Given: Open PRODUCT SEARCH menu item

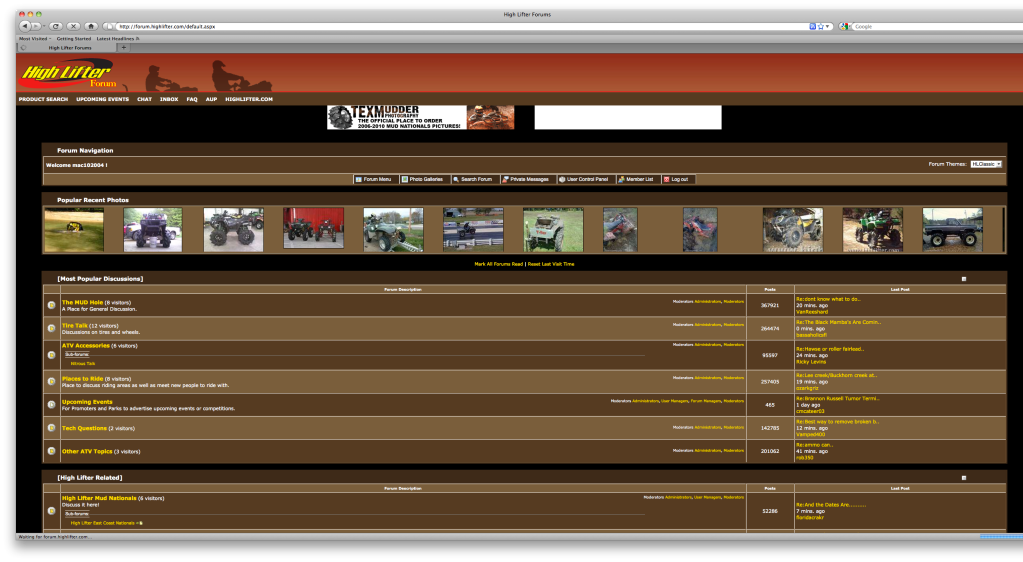Looking at the screenshot, I should point(43,99).
